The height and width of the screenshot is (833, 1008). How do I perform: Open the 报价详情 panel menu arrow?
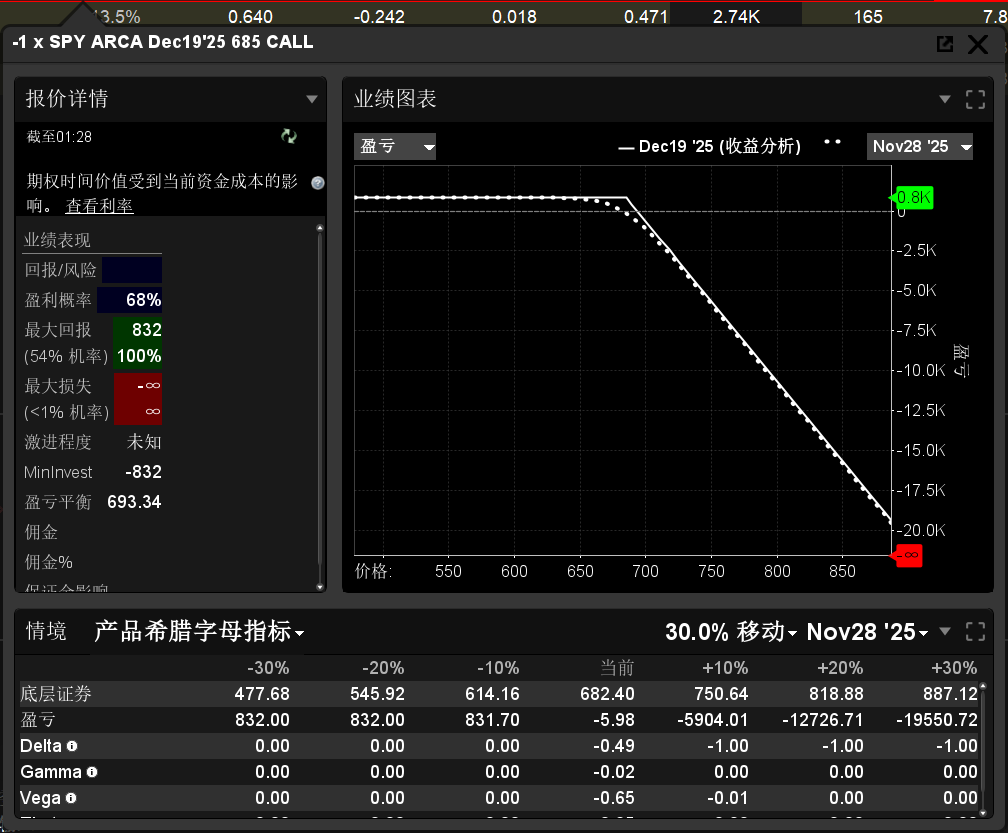click(x=312, y=99)
